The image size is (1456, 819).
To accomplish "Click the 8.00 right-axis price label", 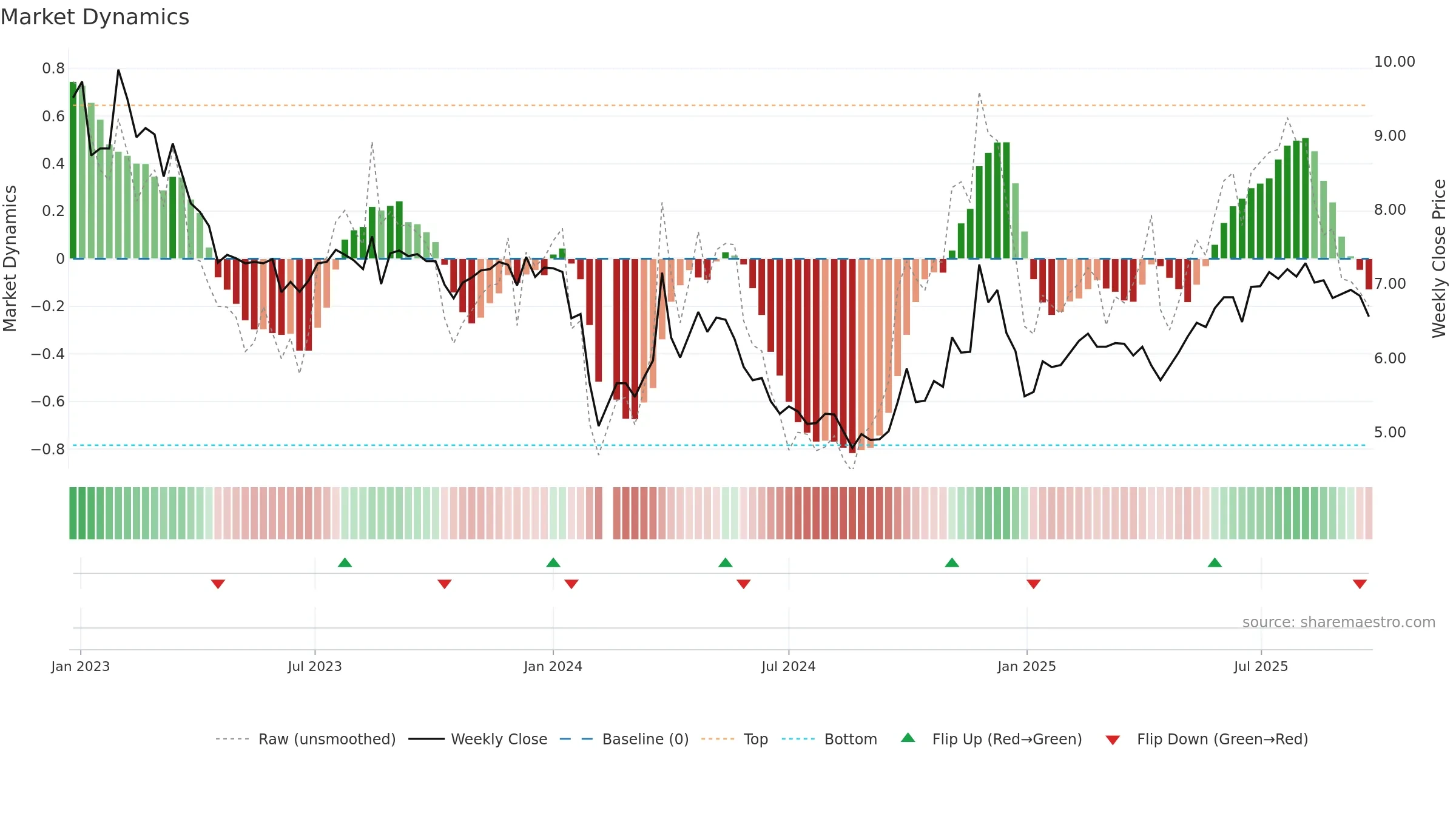I will [x=1390, y=209].
